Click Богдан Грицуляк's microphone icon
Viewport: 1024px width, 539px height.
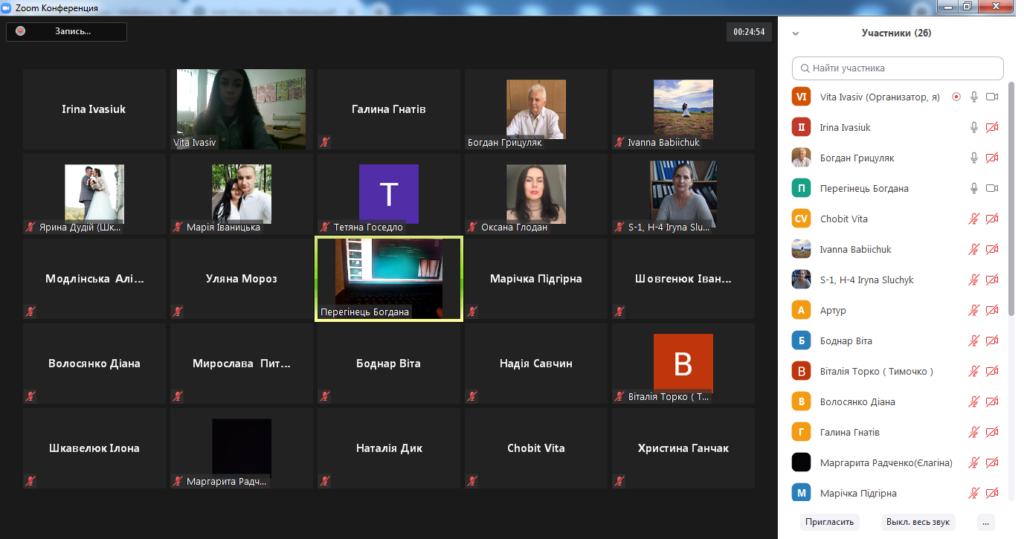click(x=974, y=158)
